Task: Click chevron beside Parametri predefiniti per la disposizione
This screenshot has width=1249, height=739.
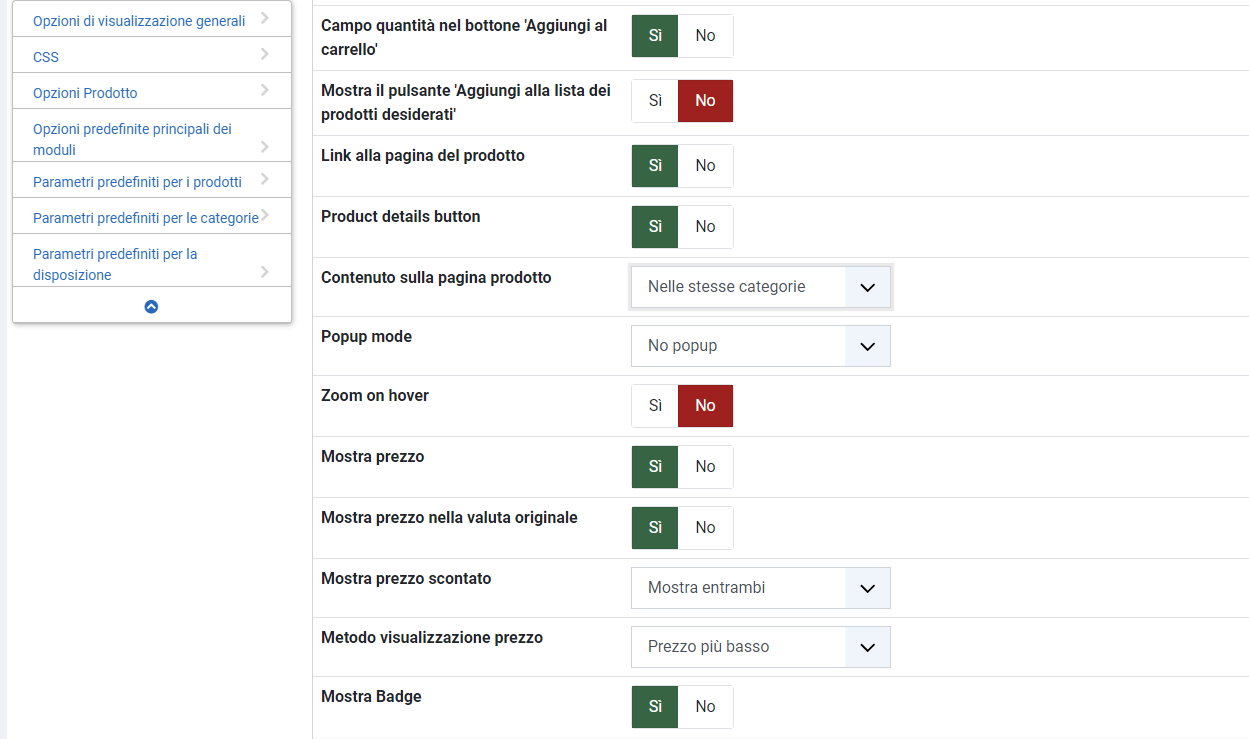Action: [264, 271]
